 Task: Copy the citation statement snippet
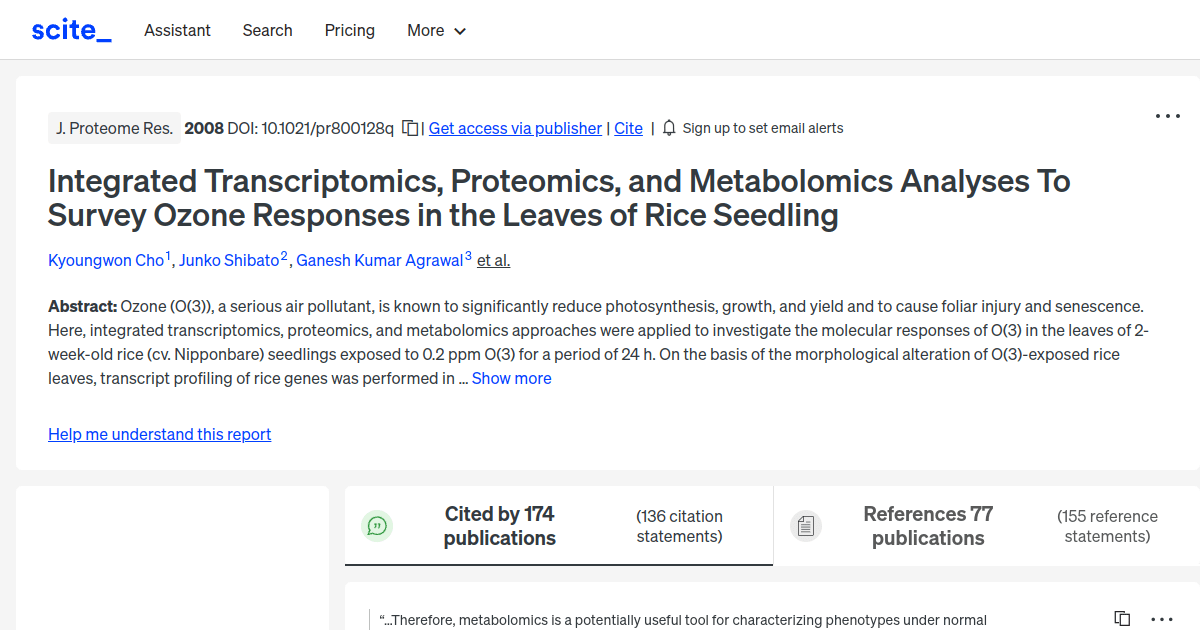[1122, 619]
